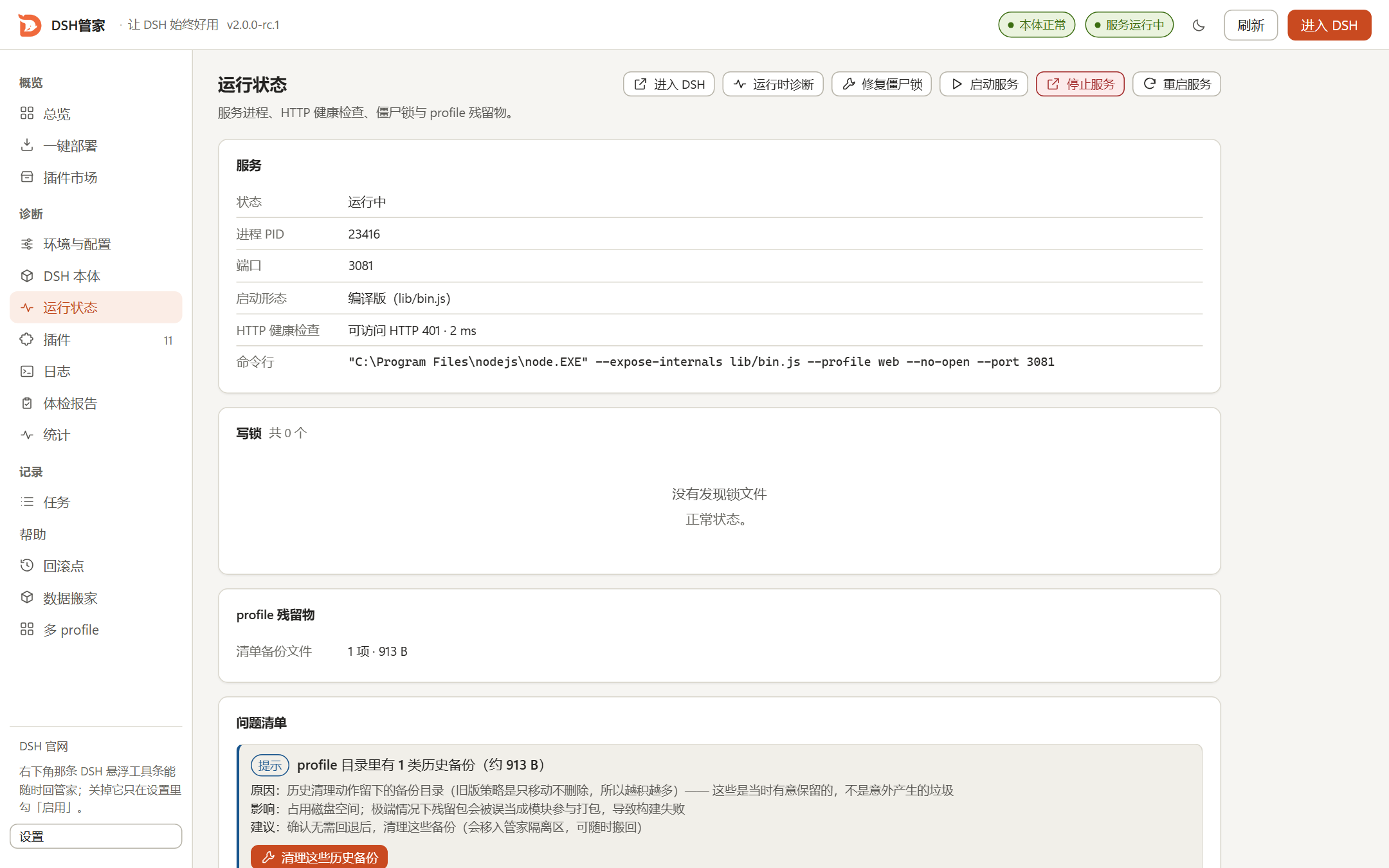Click the 一键部署 download icon
The width and height of the screenshot is (1389, 868).
pos(27,145)
